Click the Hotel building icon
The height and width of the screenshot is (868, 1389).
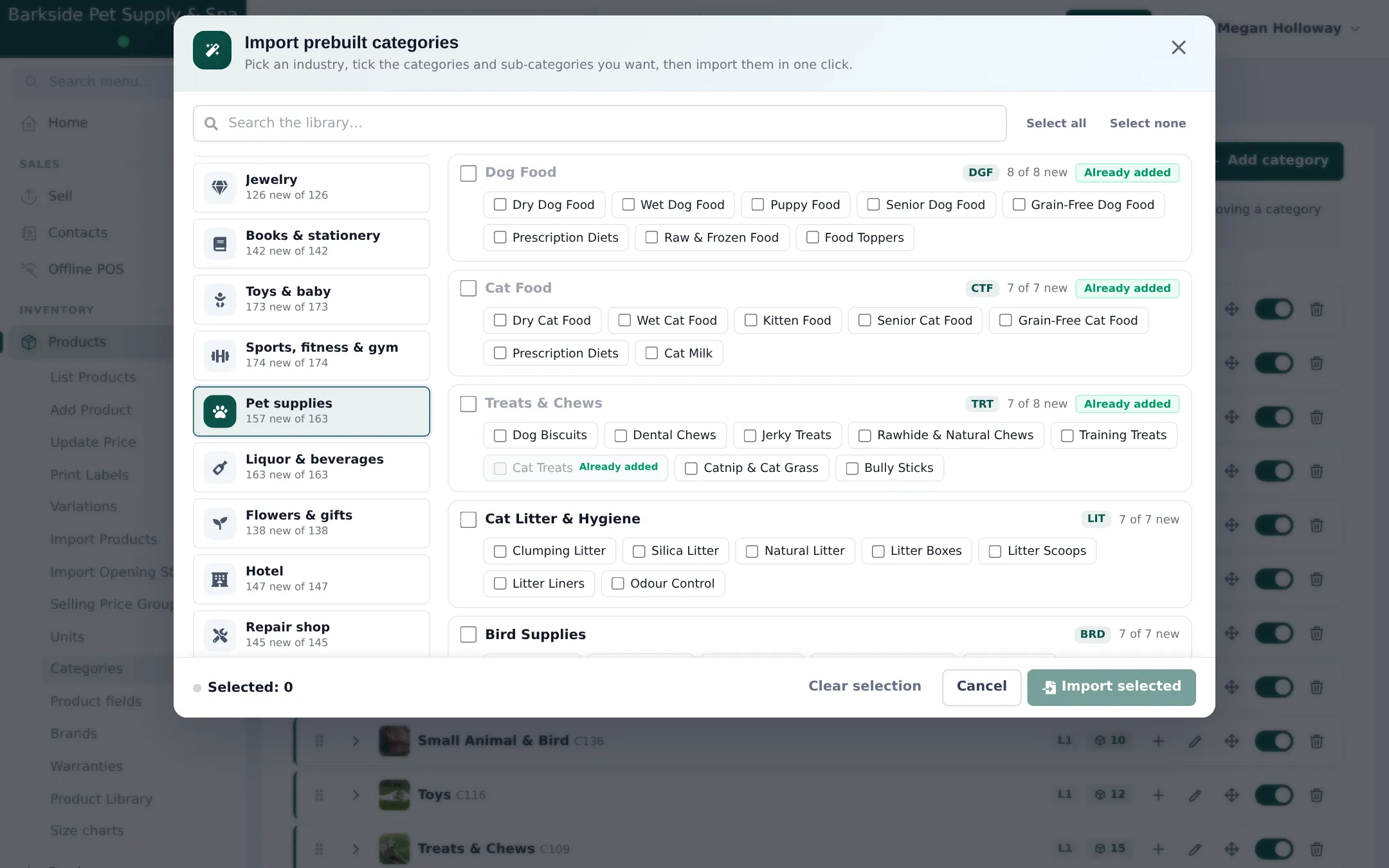[220, 579]
